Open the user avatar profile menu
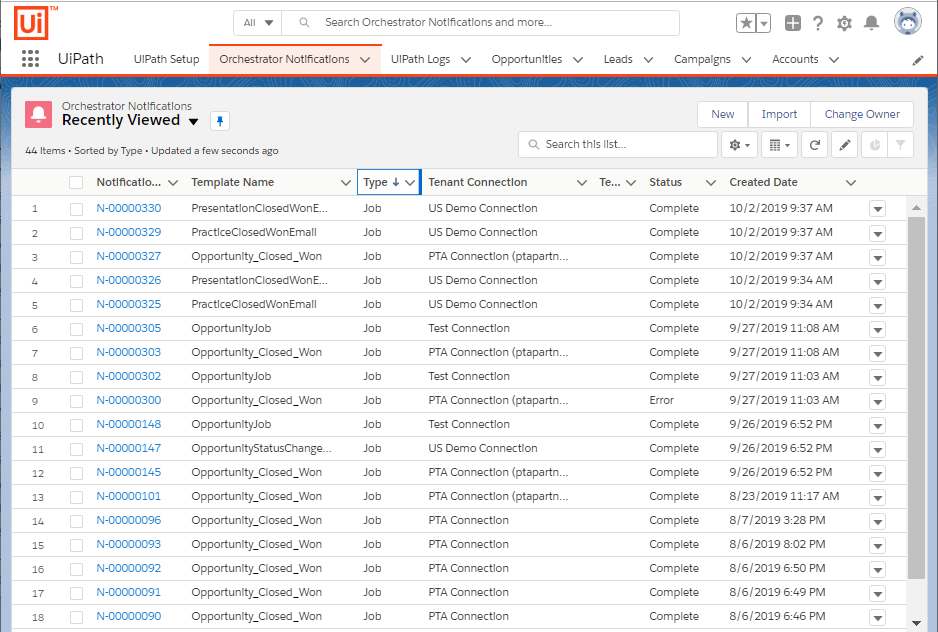938x632 pixels. click(x=907, y=22)
